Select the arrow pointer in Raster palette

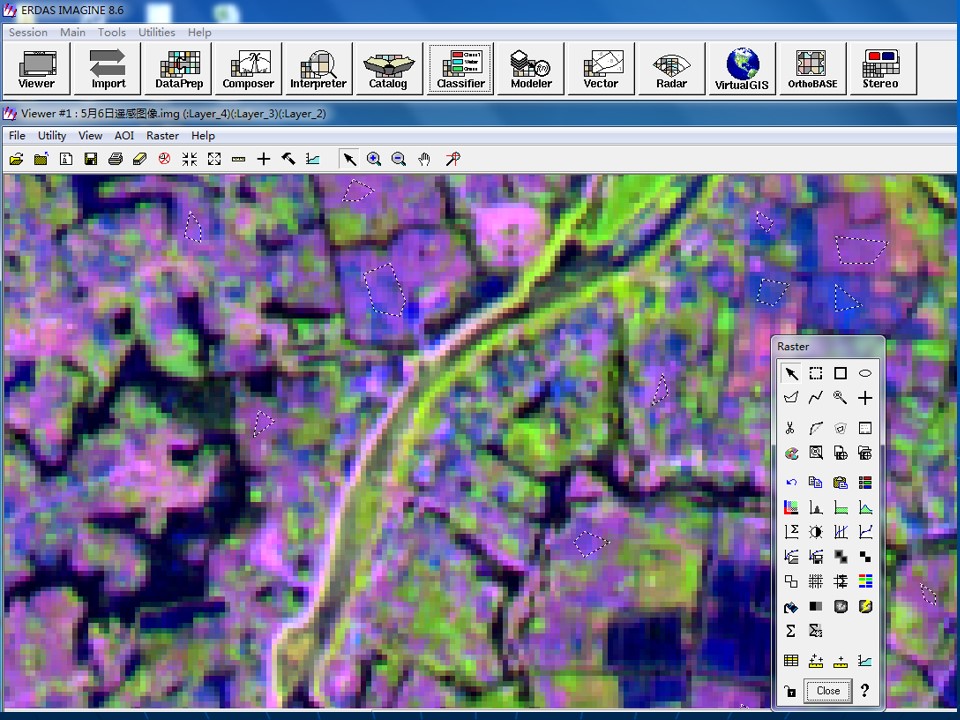pos(791,373)
